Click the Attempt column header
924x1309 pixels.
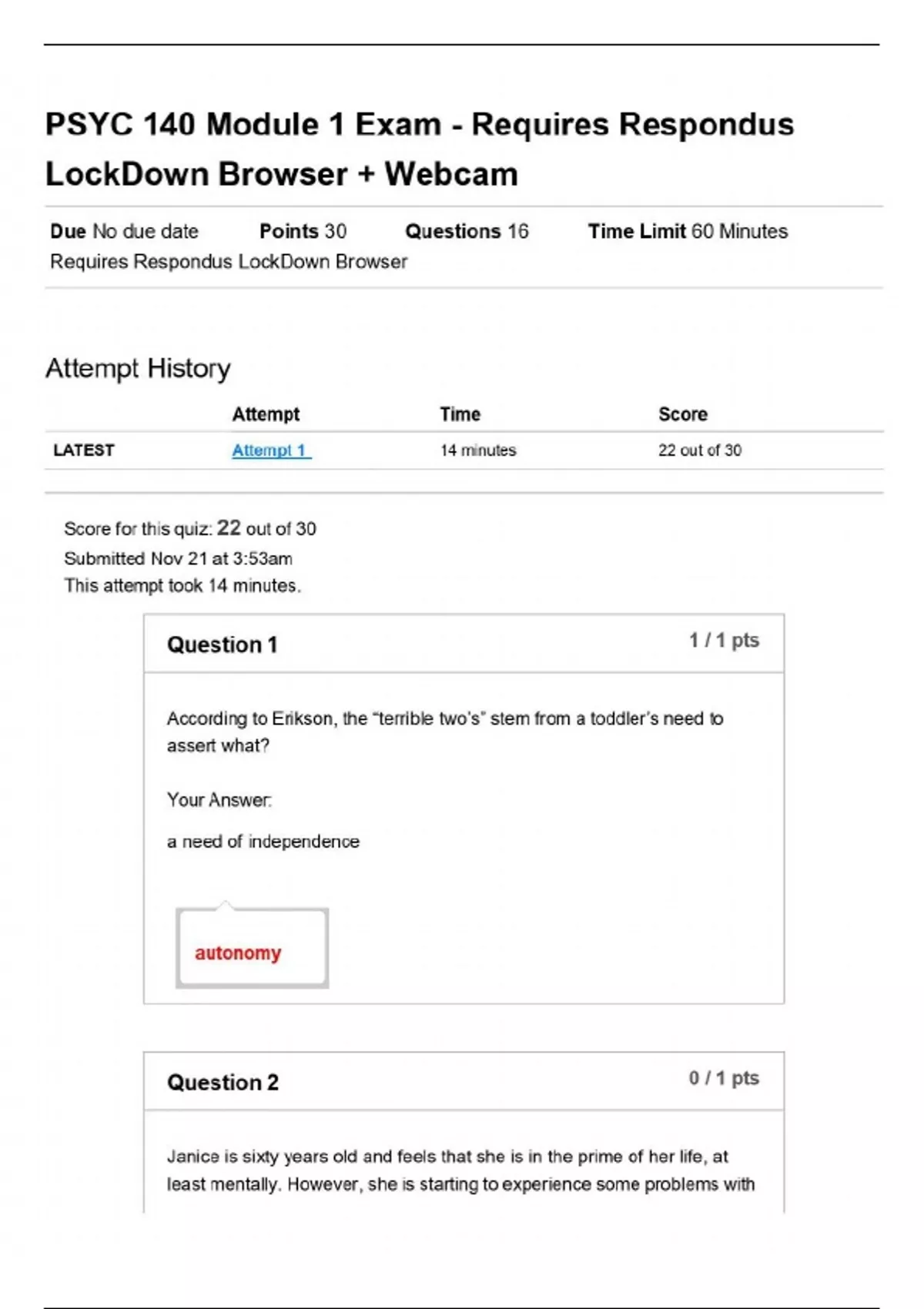tap(266, 414)
